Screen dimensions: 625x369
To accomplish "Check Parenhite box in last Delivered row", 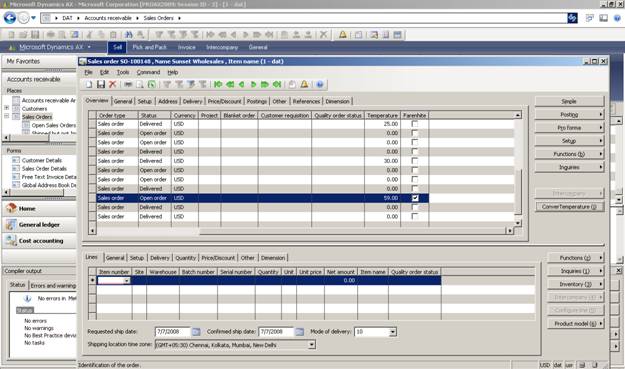I will 415,216.
